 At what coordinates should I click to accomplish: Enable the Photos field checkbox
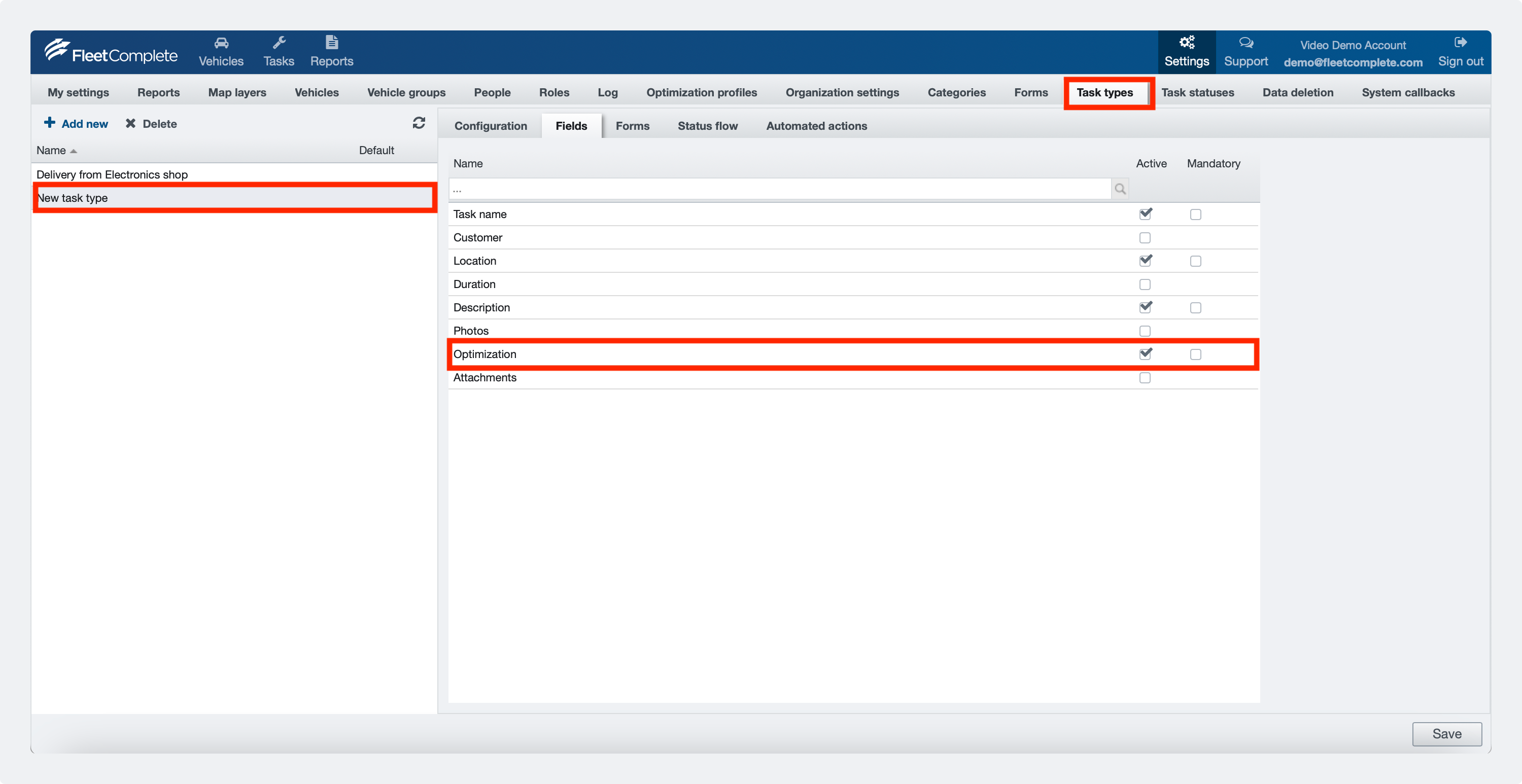tap(1145, 330)
